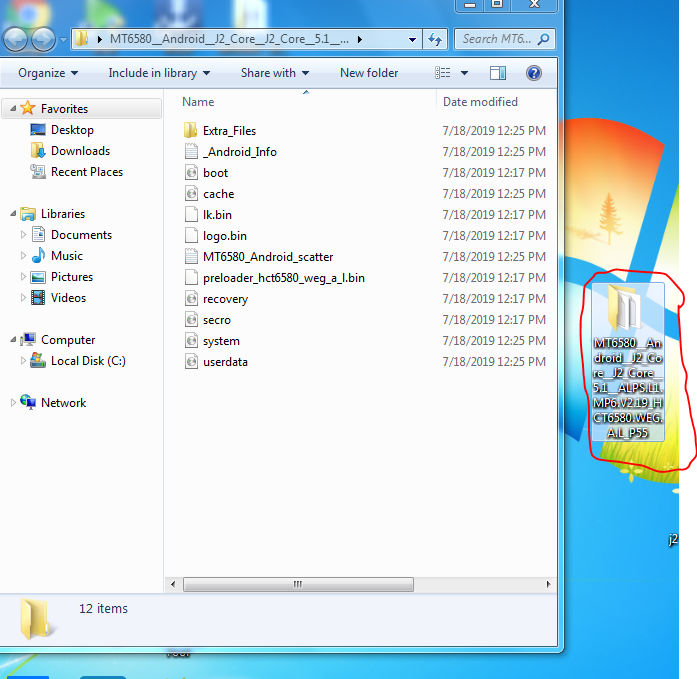Screen dimensions: 697x679
Task: Click the 7/18/2019 12:17 PM date of boot
Action: coord(494,172)
